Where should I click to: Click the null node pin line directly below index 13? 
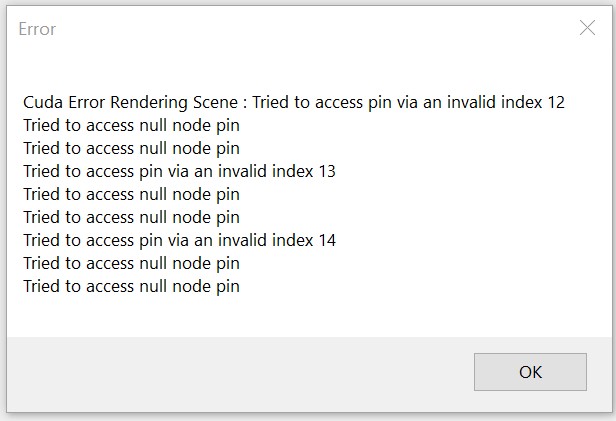(x=131, y=194)
